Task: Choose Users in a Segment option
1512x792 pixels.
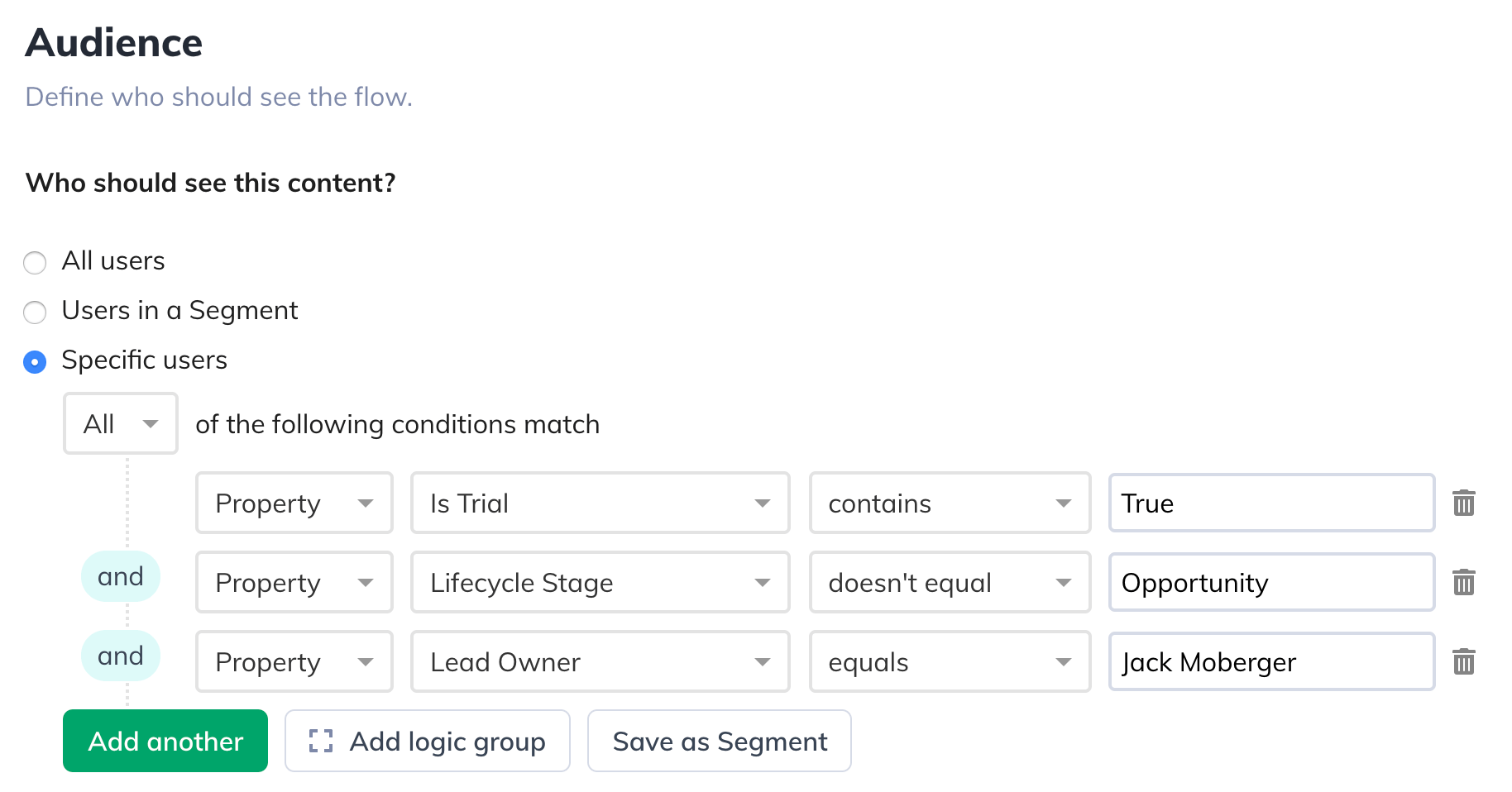Action: (35, 313)
